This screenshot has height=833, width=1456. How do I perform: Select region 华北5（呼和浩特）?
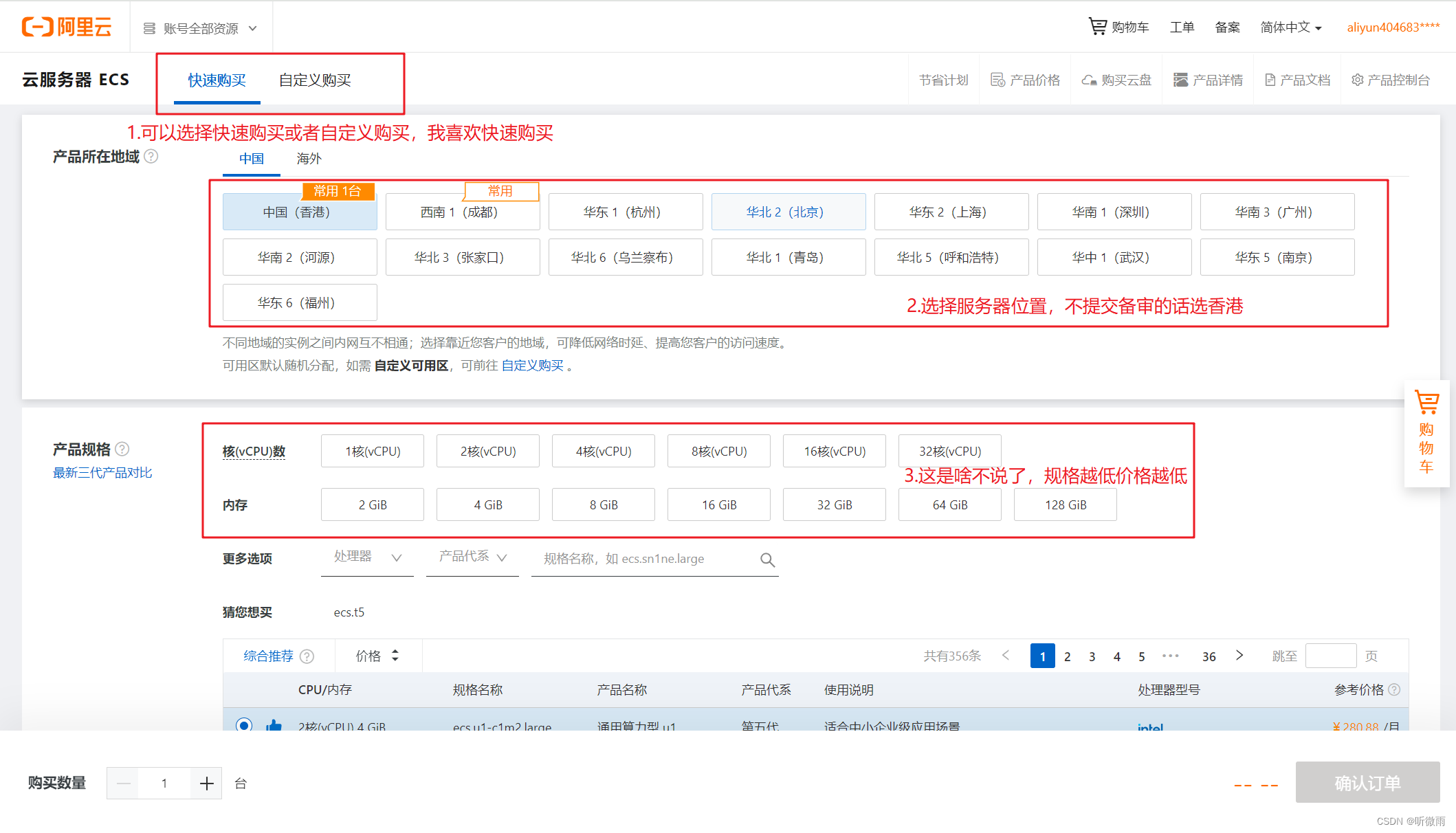click(x=951, y=257)
